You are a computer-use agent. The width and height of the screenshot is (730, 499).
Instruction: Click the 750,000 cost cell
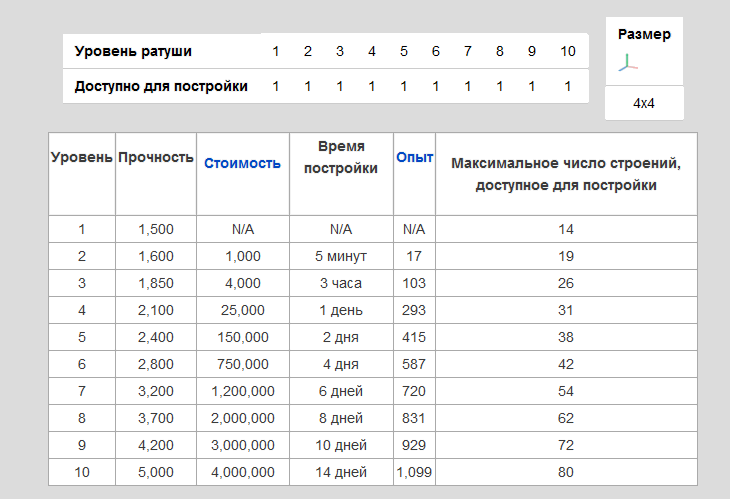242,364
